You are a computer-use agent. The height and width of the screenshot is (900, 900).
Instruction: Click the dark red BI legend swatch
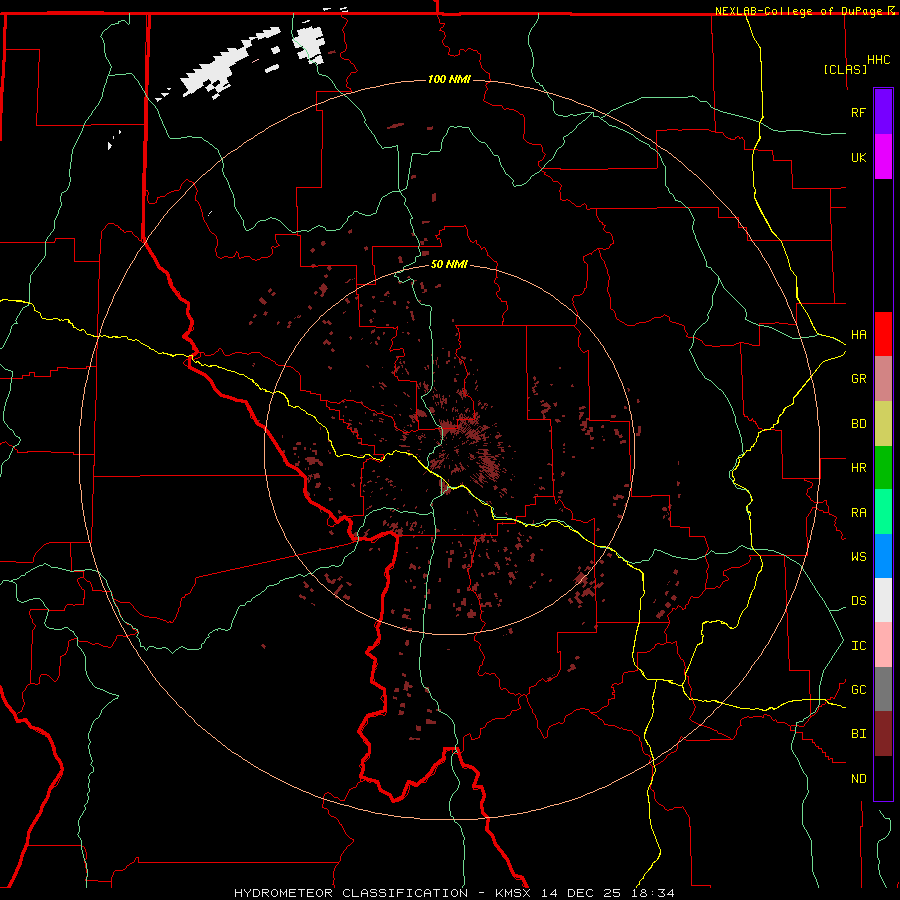(883, 734)
